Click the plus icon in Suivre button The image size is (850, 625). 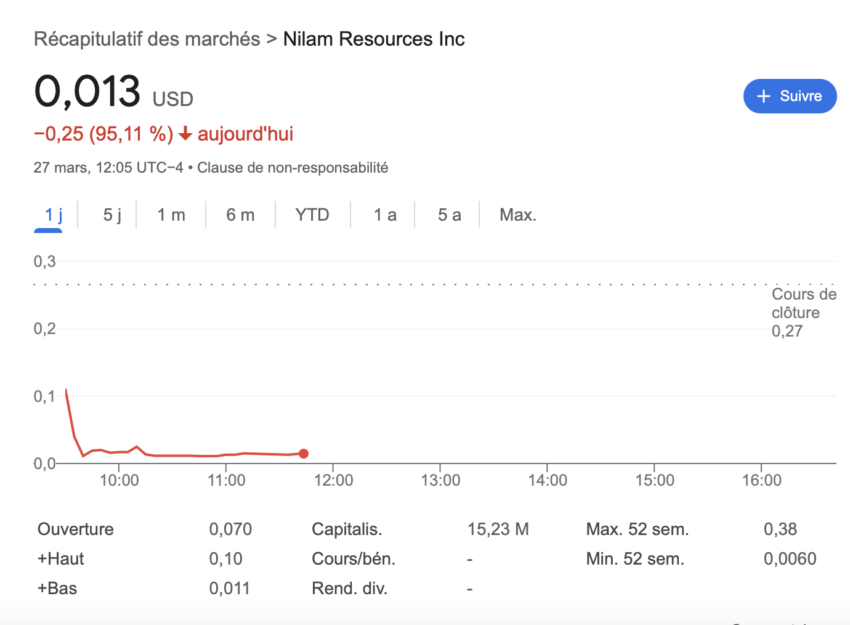coord(763,96)
